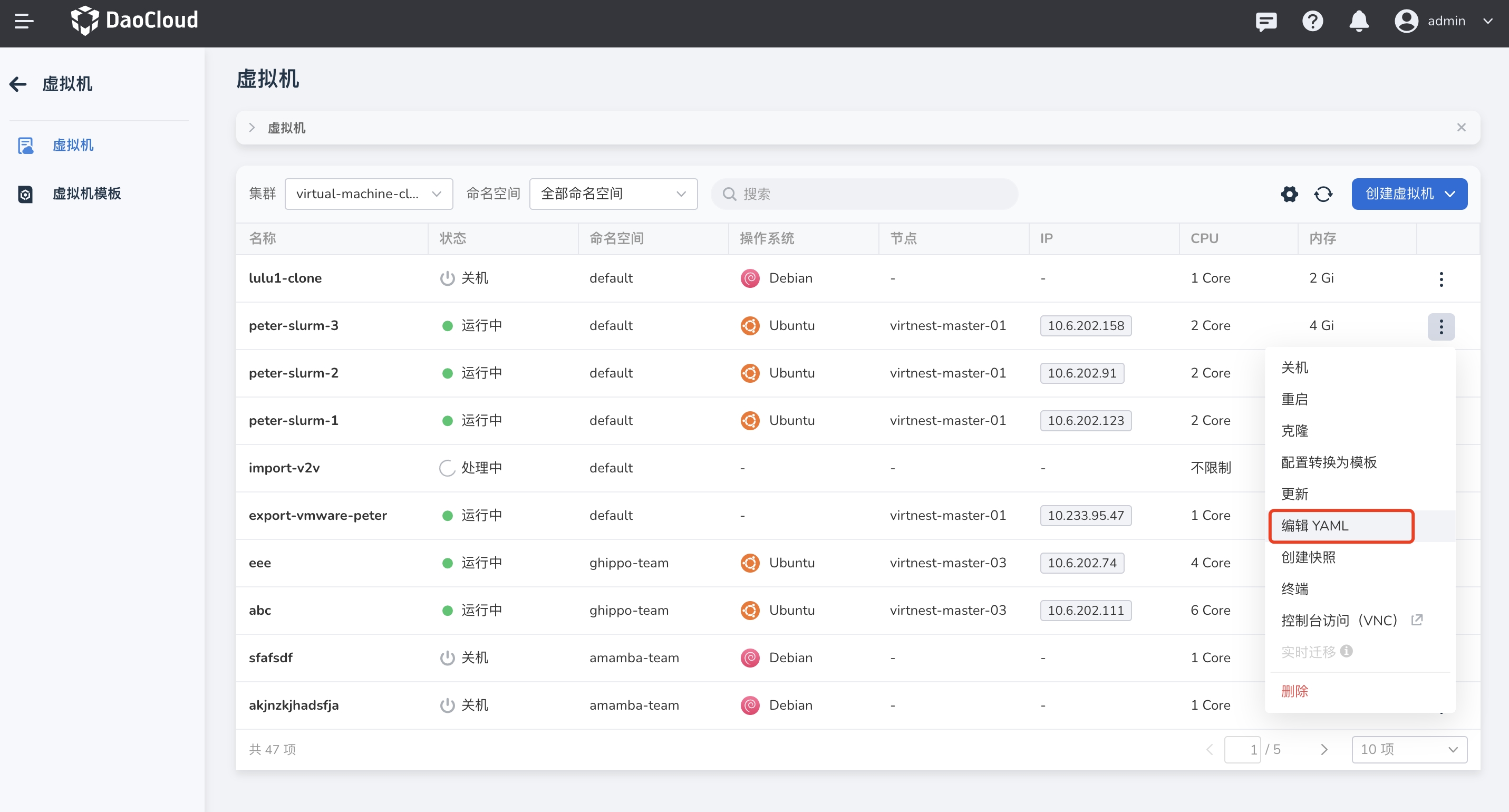Open table column settings gear

click(1289, 194)
